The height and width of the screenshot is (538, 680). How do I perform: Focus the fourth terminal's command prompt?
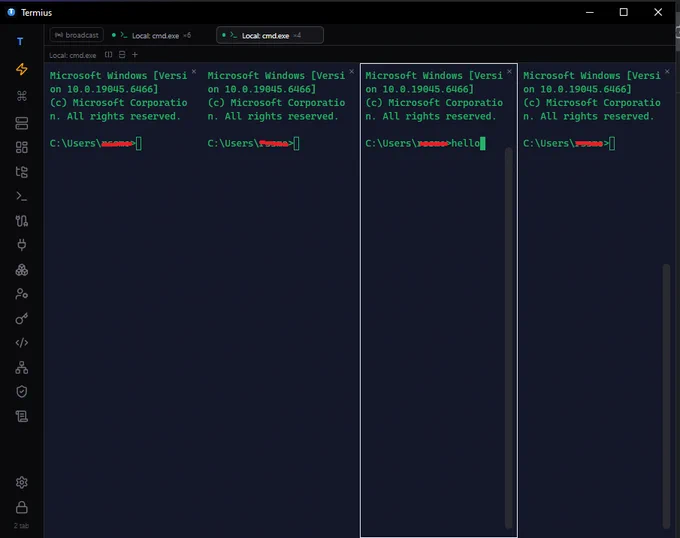pyautogui.click(x=569, y=143)
